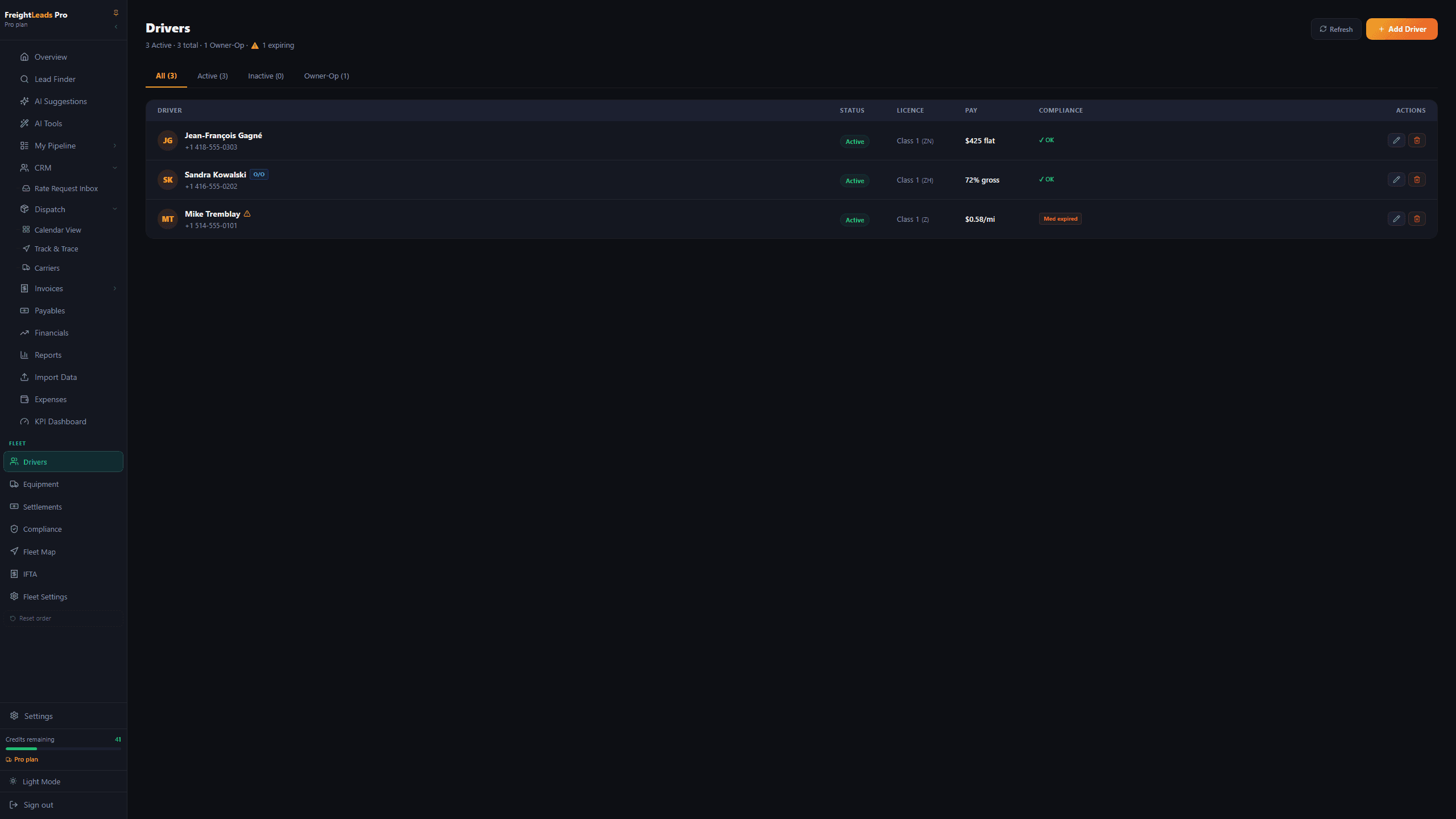Open Expenses wallet icon

[x=24, y=399]
